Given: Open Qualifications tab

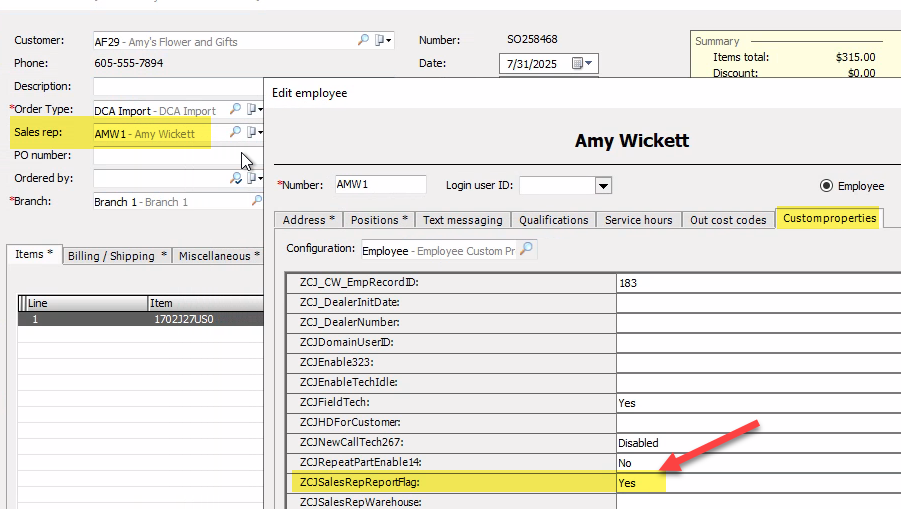Looking at the screenshot, I should pyautogui.click(x=553, y=220).
